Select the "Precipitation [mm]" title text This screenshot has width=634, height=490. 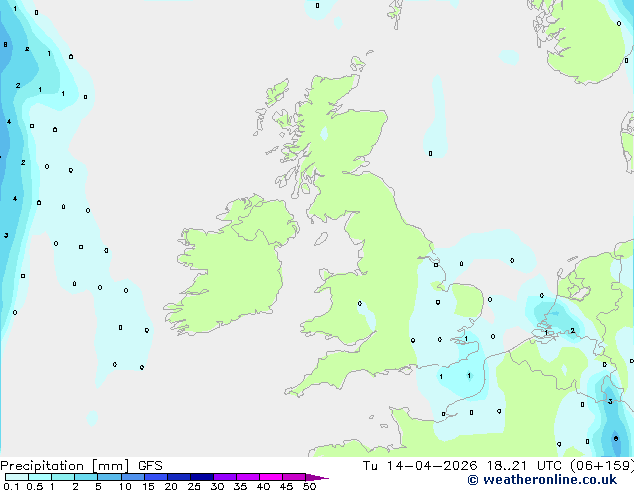tap(64, 466)
